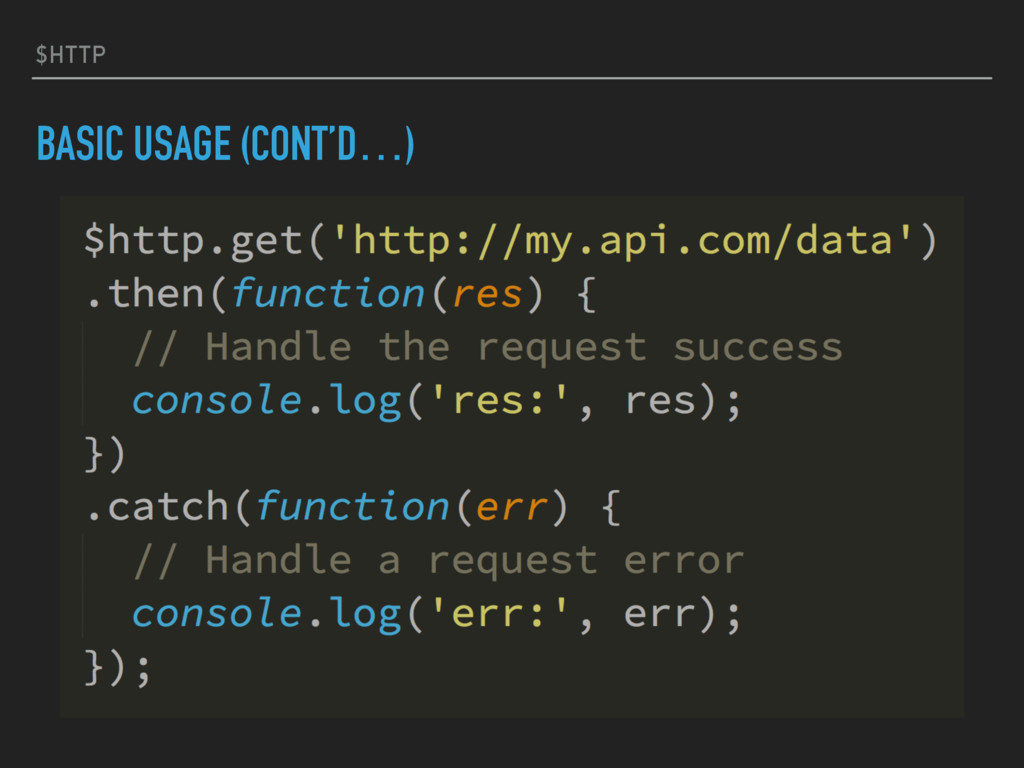
Task: Click the horizontal divider line under $HTTP
Action: 512,78
